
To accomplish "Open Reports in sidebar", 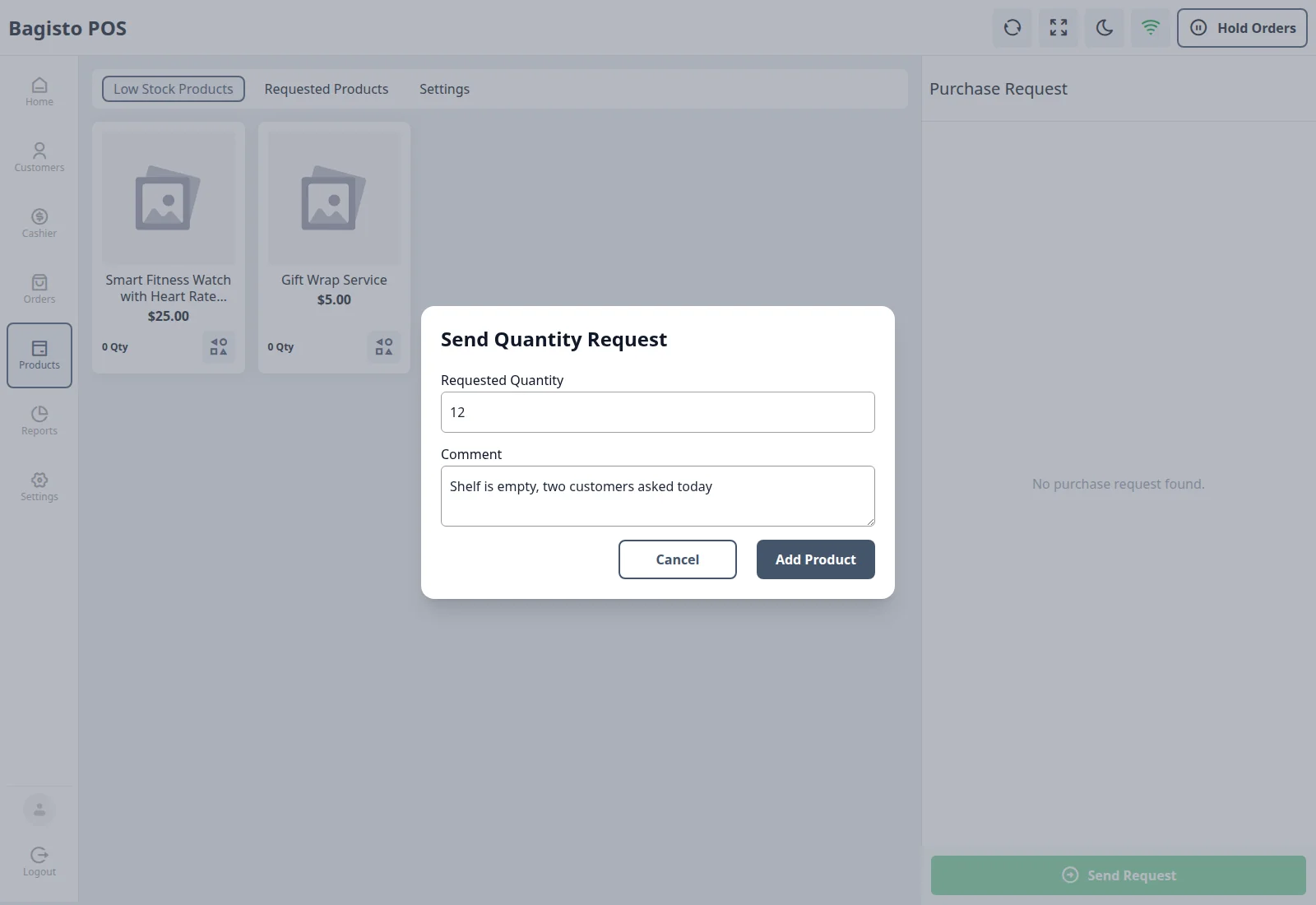I will (39, 421).
